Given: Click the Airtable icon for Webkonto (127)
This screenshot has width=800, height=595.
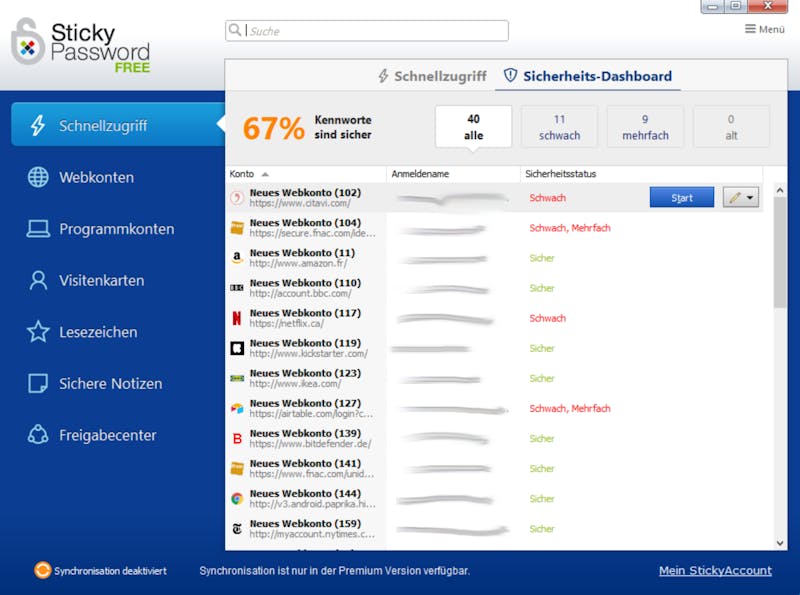Looking at the screenshot, I should (x=237, y=408).
